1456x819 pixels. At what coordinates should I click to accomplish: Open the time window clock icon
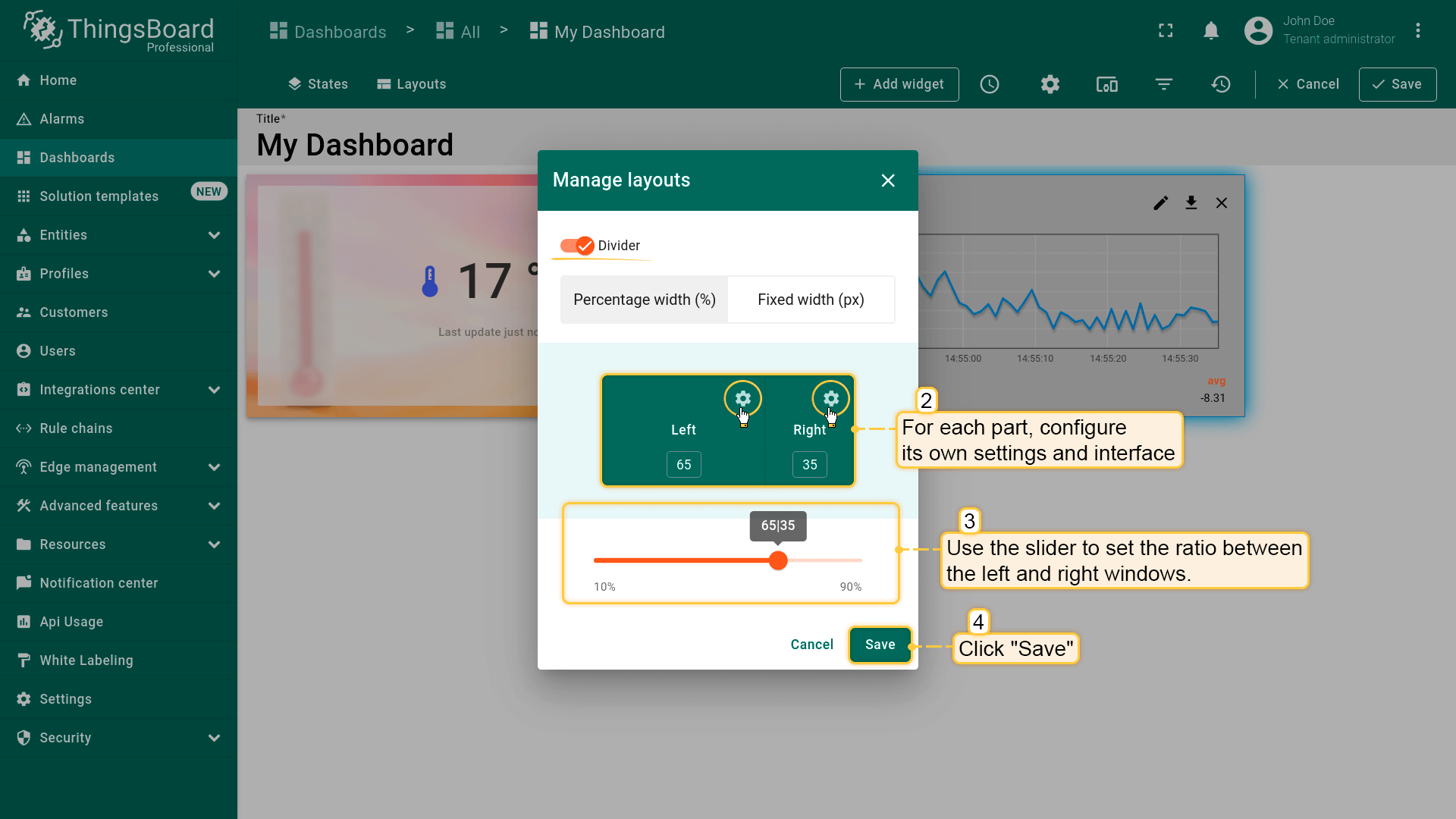tap(990, 84)
